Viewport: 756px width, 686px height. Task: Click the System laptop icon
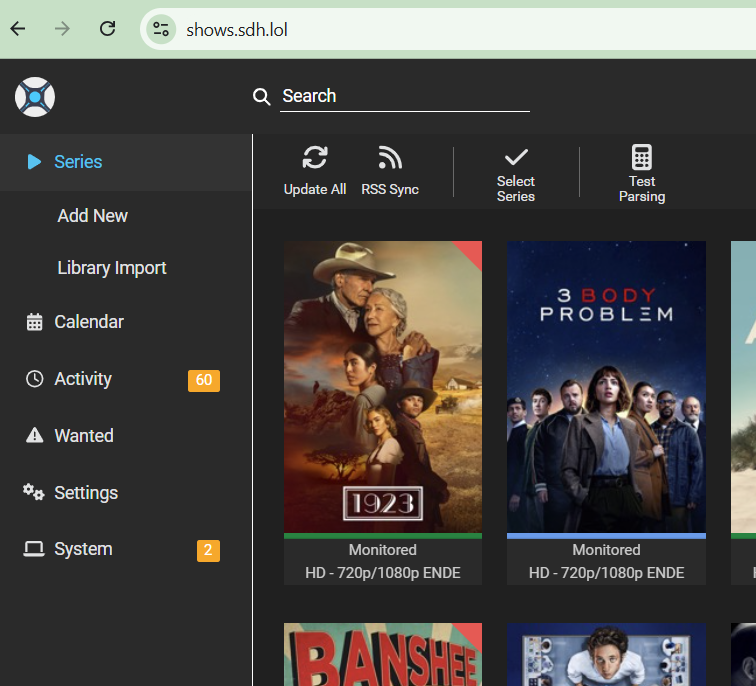coord(34,549)
